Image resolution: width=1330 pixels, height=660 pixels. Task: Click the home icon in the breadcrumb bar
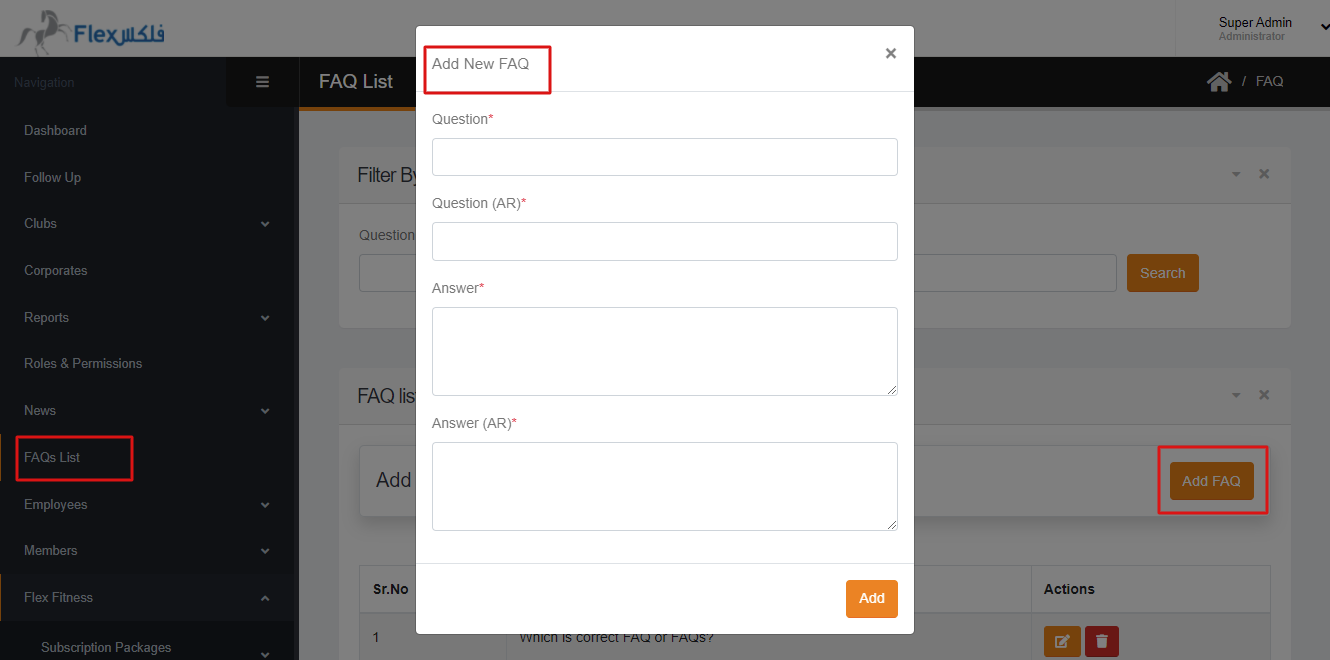click(1219, 81)
